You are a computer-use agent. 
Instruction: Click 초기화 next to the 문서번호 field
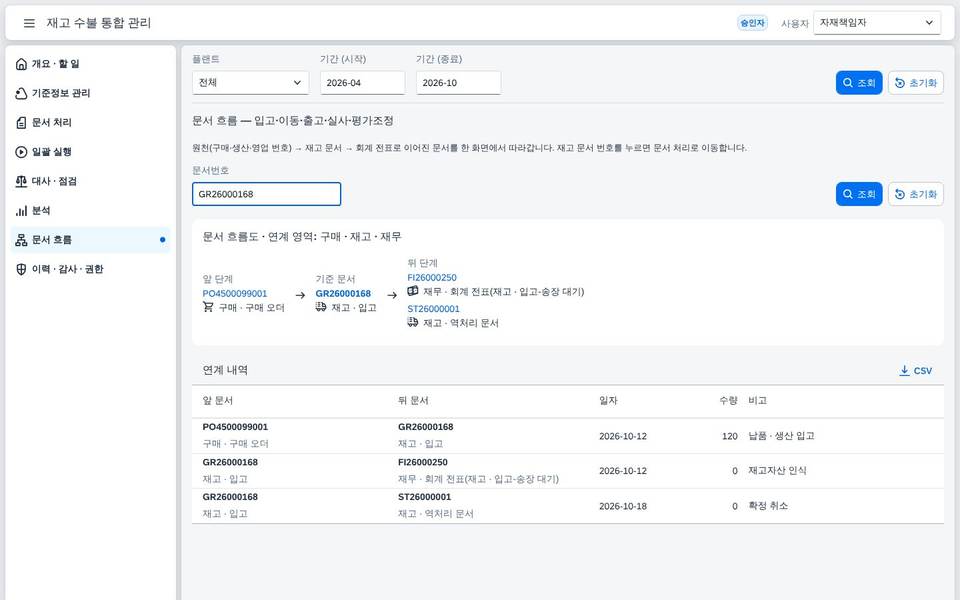click(x=916, y=194)
